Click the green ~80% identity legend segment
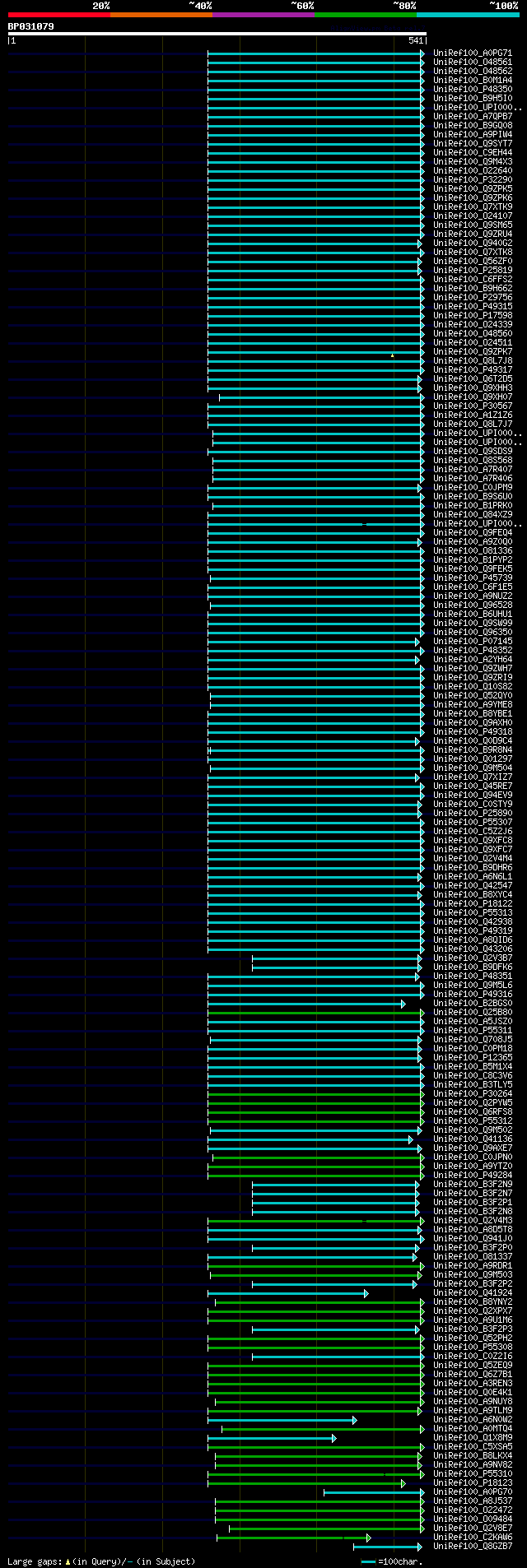Image resolution: width=527 pixels, height=1568 pixels. coord(366,15)
